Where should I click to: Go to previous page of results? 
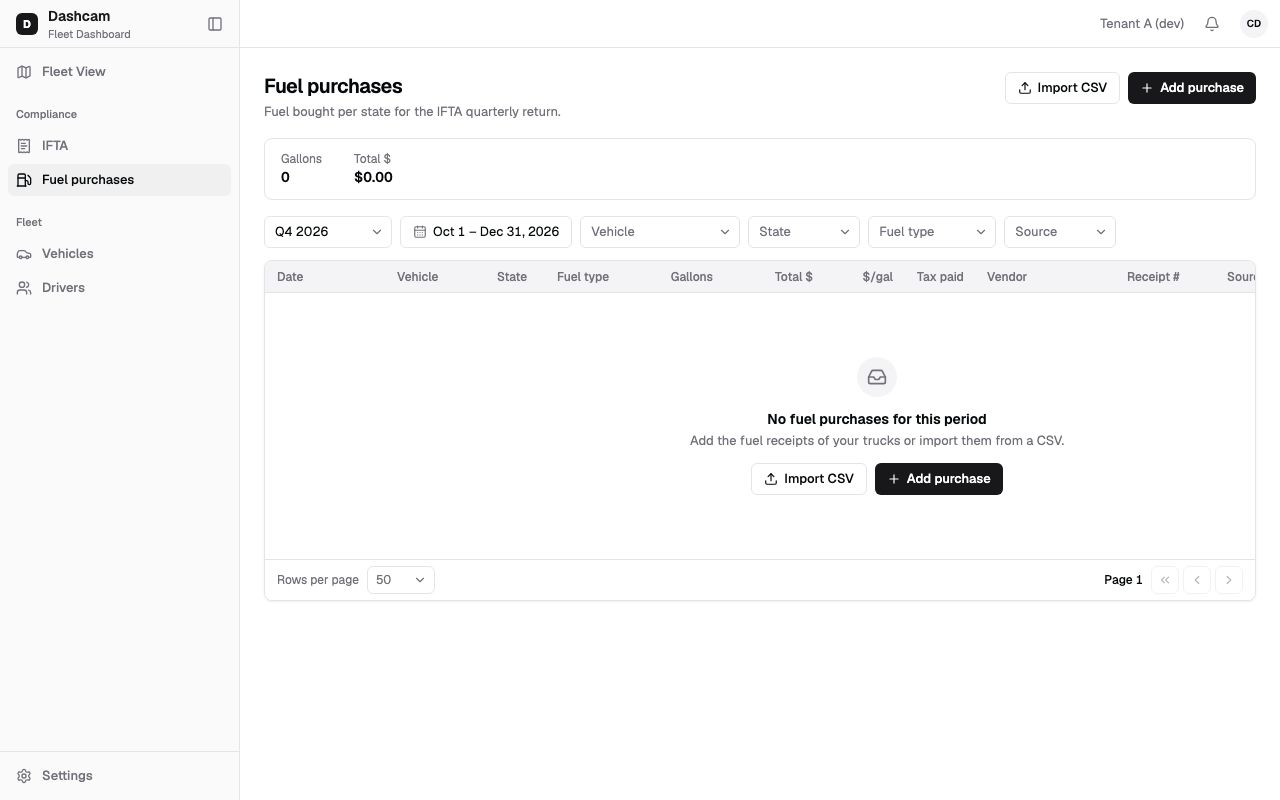[x=1197, y=580]
